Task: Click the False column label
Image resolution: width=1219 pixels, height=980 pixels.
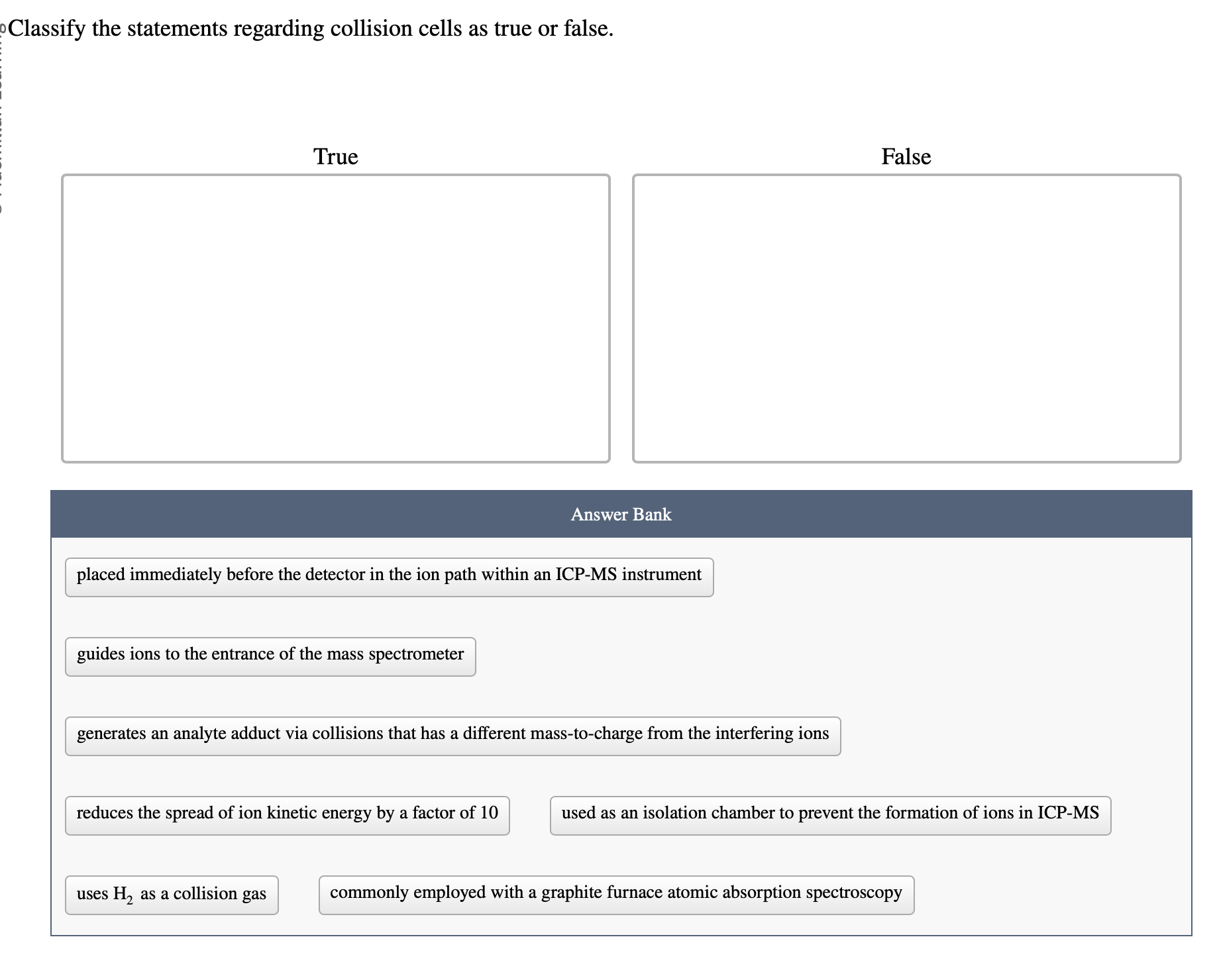Action: (x=905, y=157)
